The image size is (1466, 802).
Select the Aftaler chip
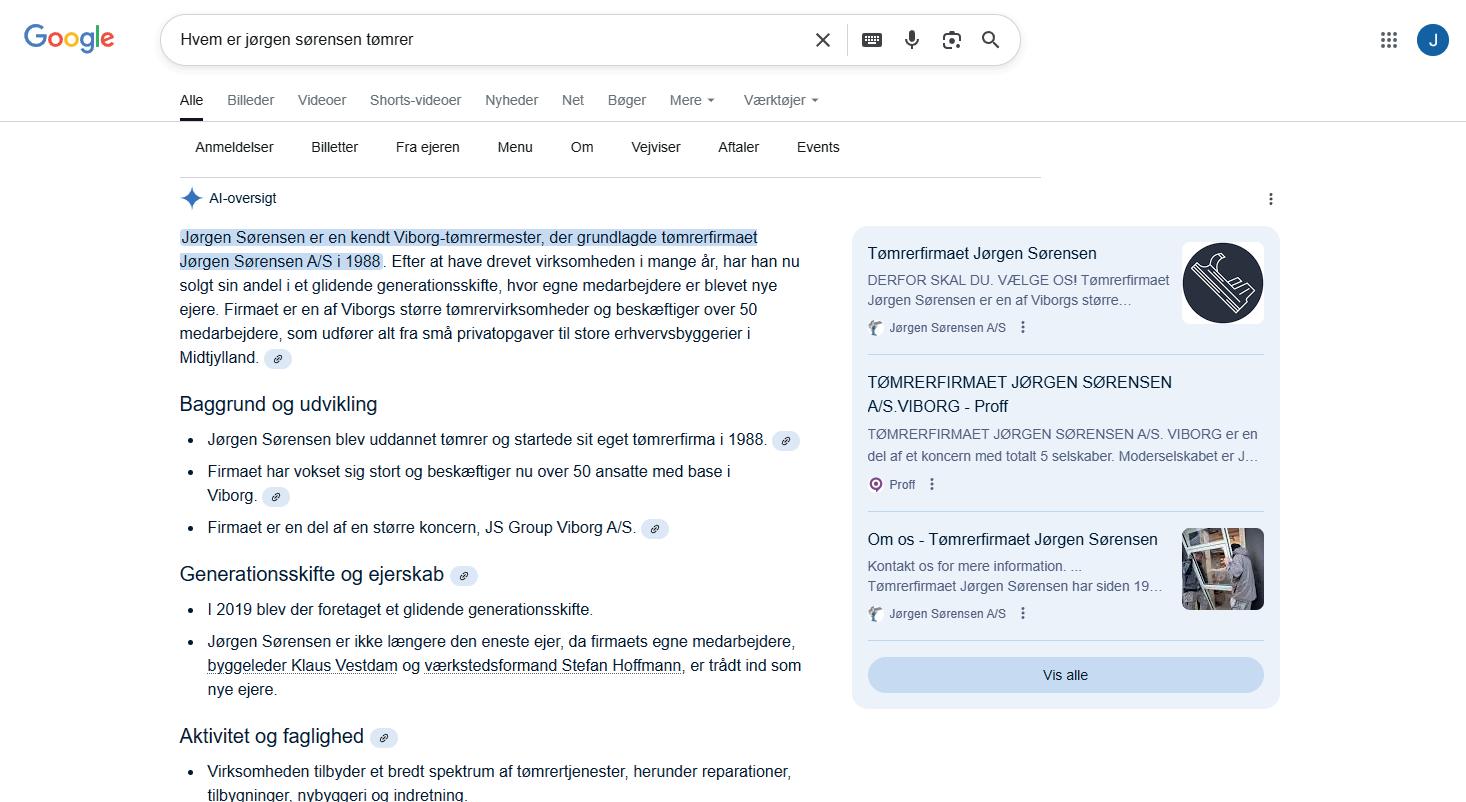739,147
